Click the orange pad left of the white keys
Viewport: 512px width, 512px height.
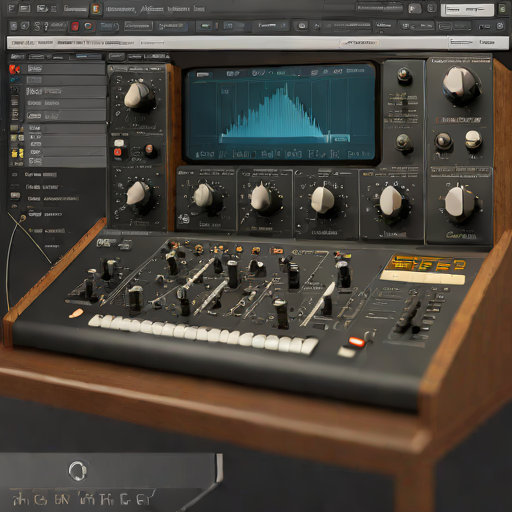point(76,313)
